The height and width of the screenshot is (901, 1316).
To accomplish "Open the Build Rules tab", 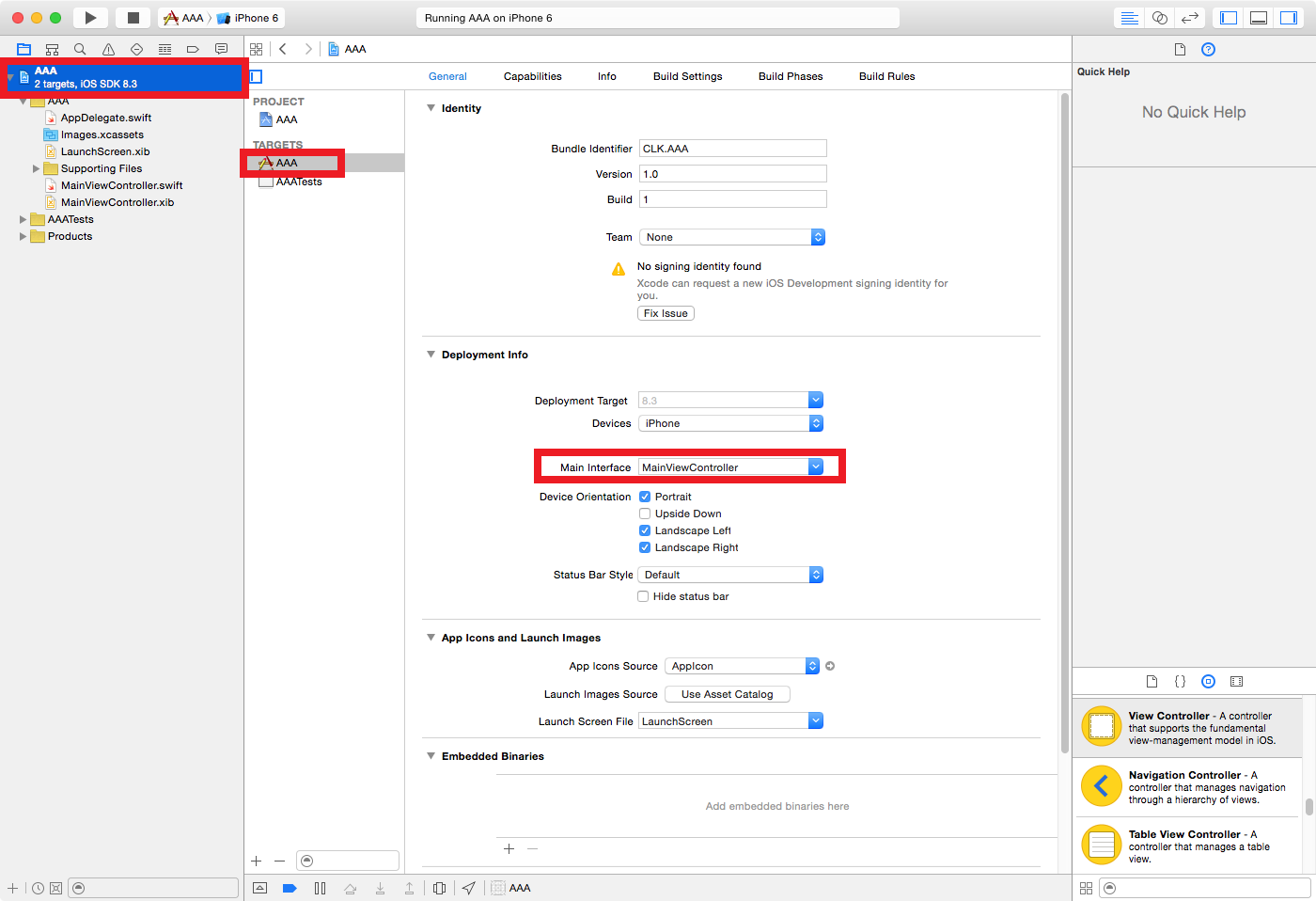I will (x=886, y=76).
